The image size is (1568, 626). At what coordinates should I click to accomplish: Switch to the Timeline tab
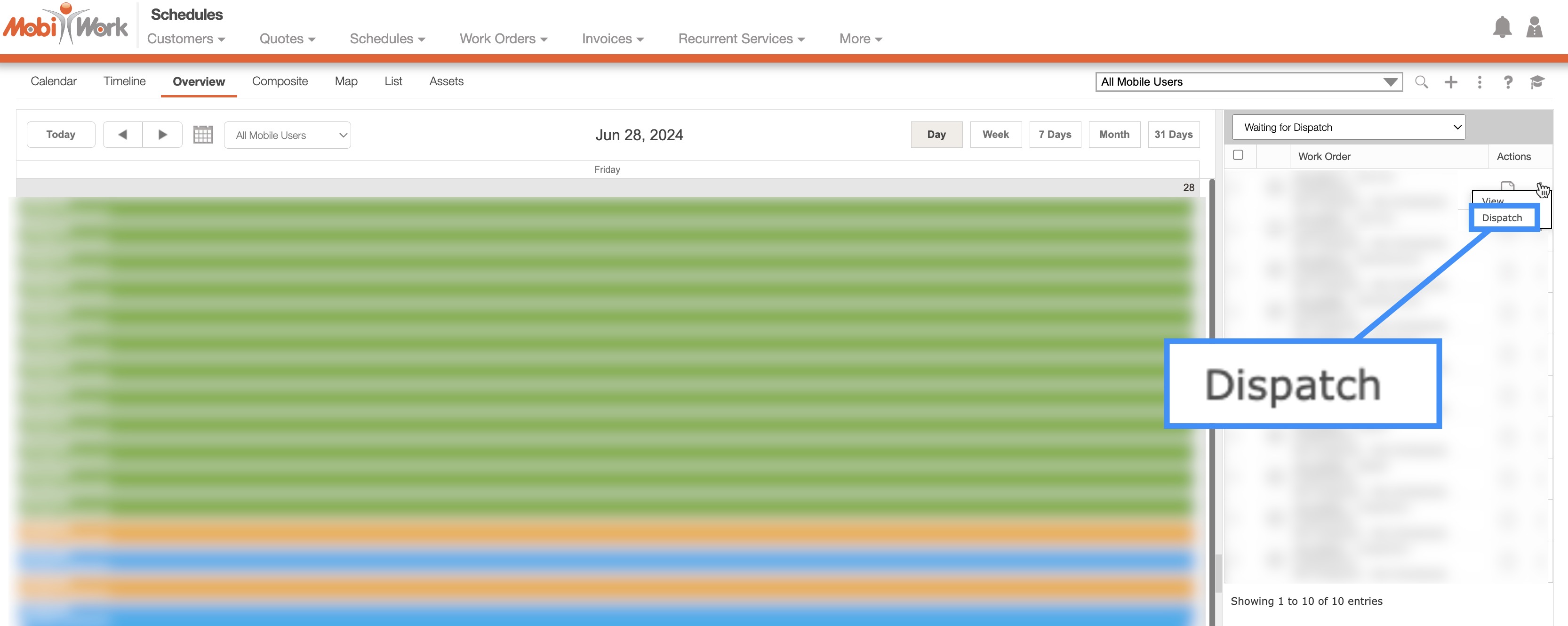[x=124, y=81]
